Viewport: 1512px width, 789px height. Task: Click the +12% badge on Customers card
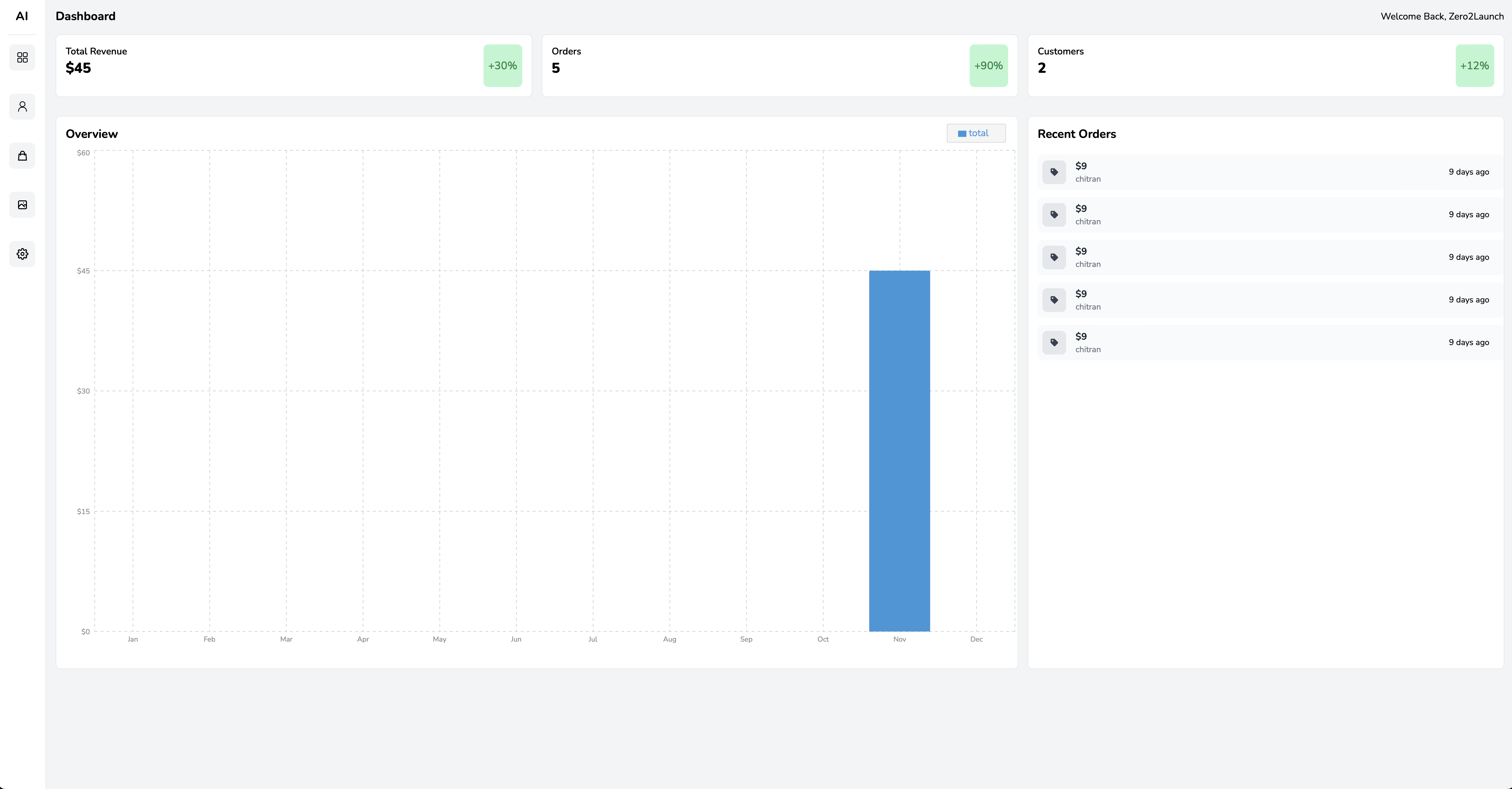point(1474,66)
